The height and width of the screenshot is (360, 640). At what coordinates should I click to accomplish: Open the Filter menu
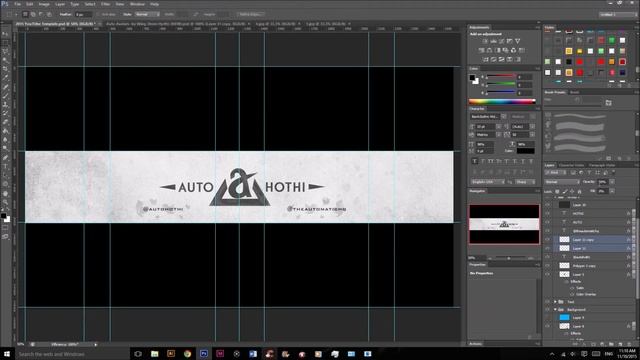pyautogui.click(x=105, y=4)
